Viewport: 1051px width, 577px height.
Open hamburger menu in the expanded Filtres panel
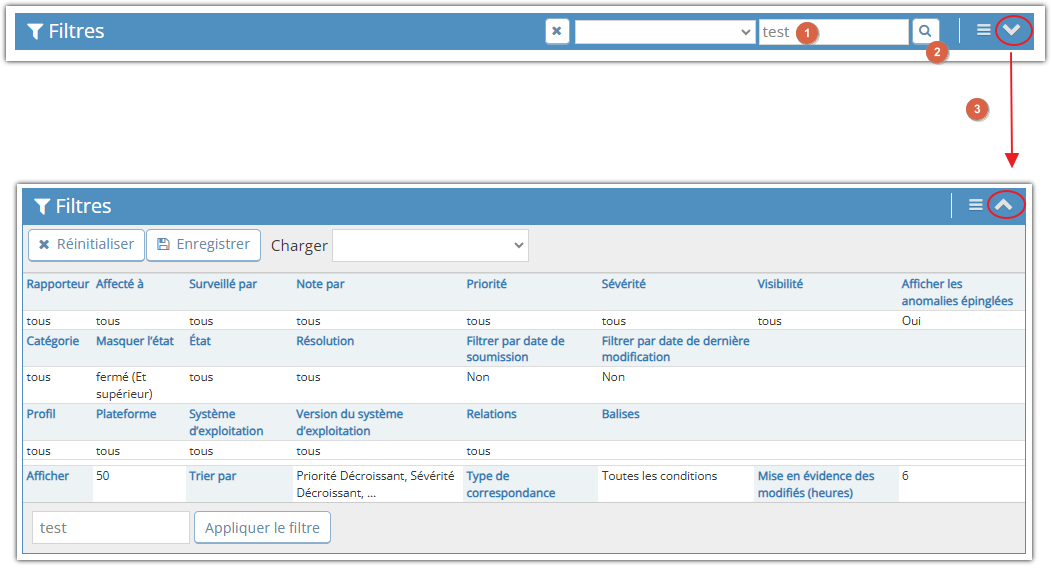[976, 205]
